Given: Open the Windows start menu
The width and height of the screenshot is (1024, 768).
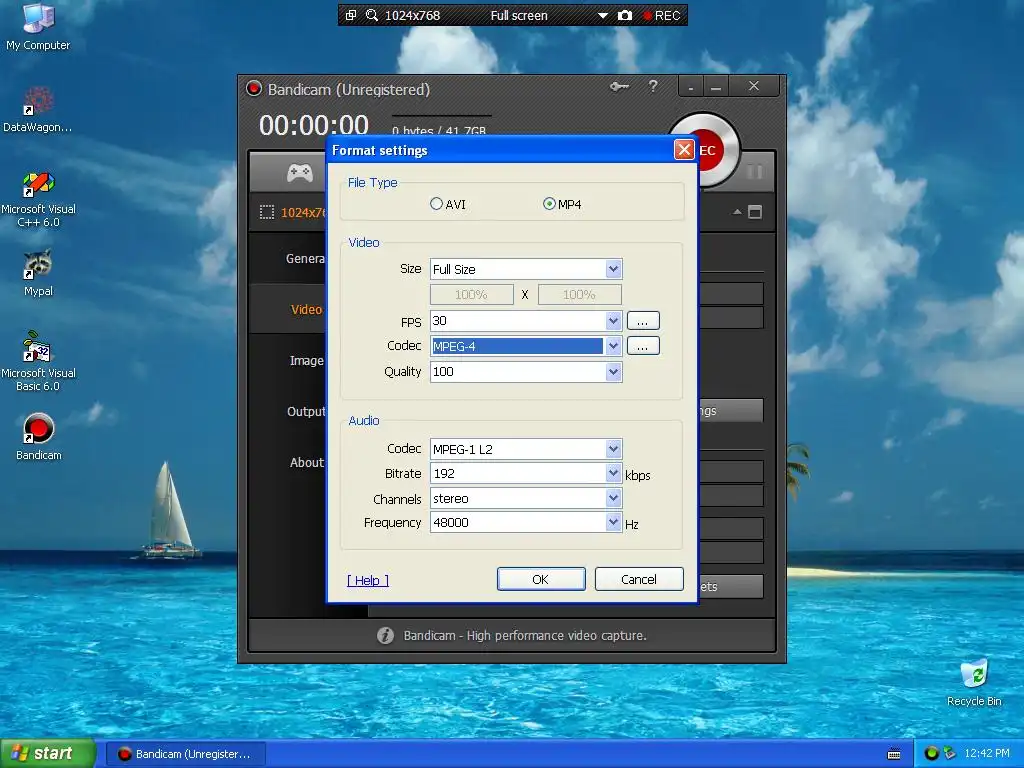Looking at the screenshot, I should 47,754.
